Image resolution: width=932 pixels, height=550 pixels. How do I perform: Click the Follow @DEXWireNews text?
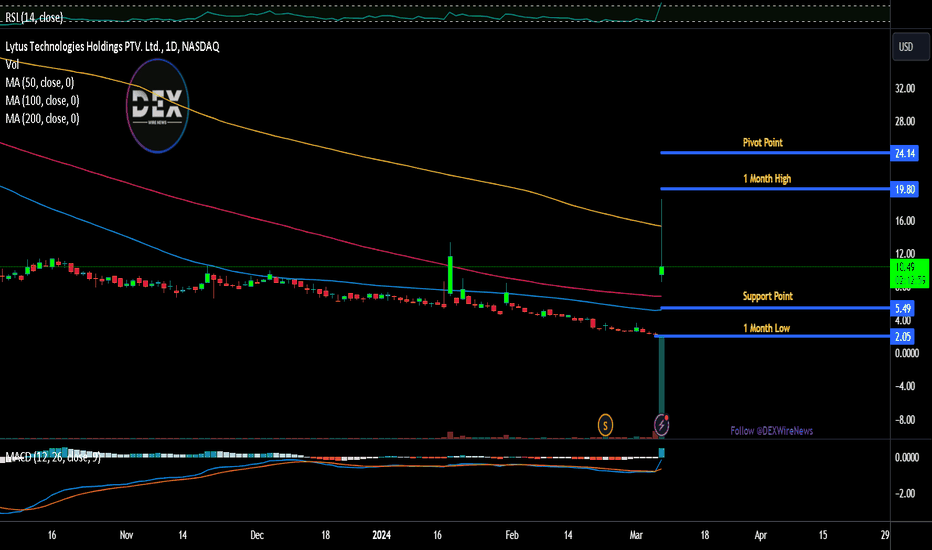771,431
